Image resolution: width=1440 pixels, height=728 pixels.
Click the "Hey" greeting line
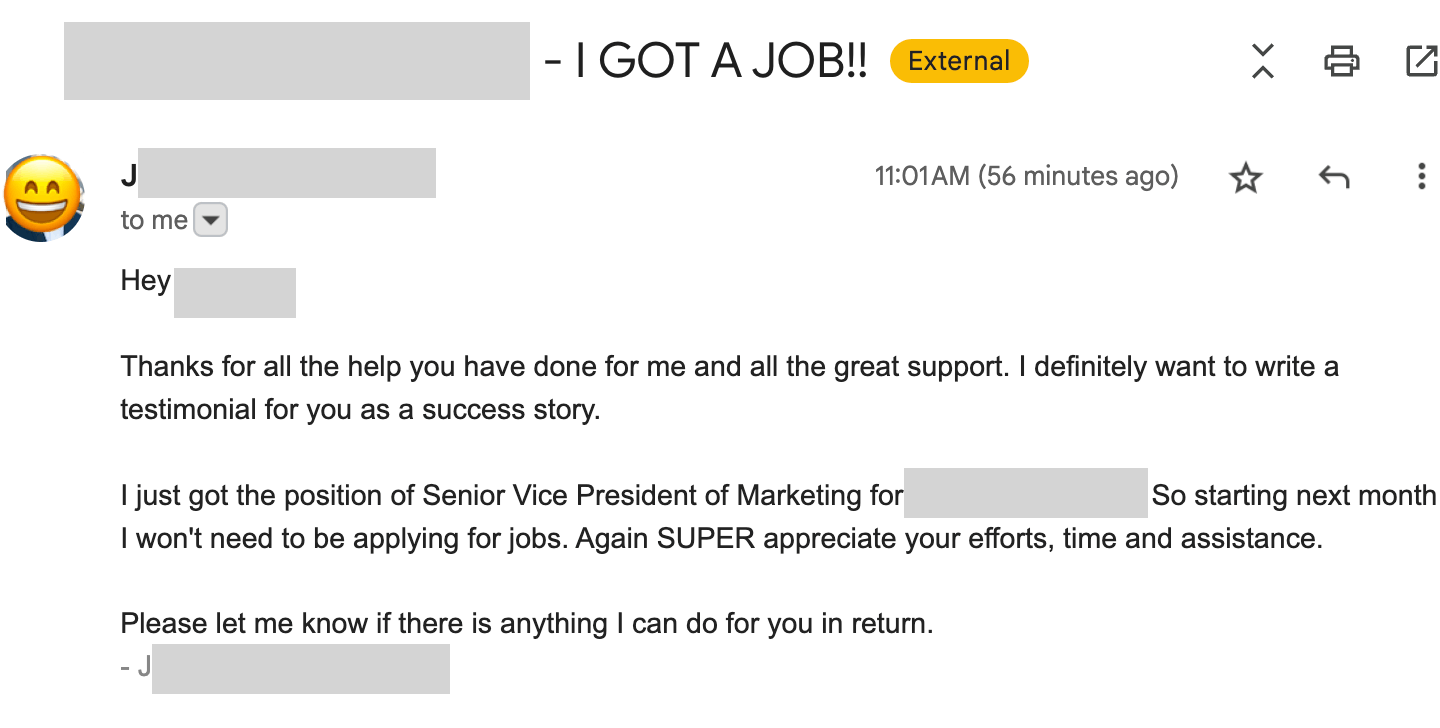(146, 280)
